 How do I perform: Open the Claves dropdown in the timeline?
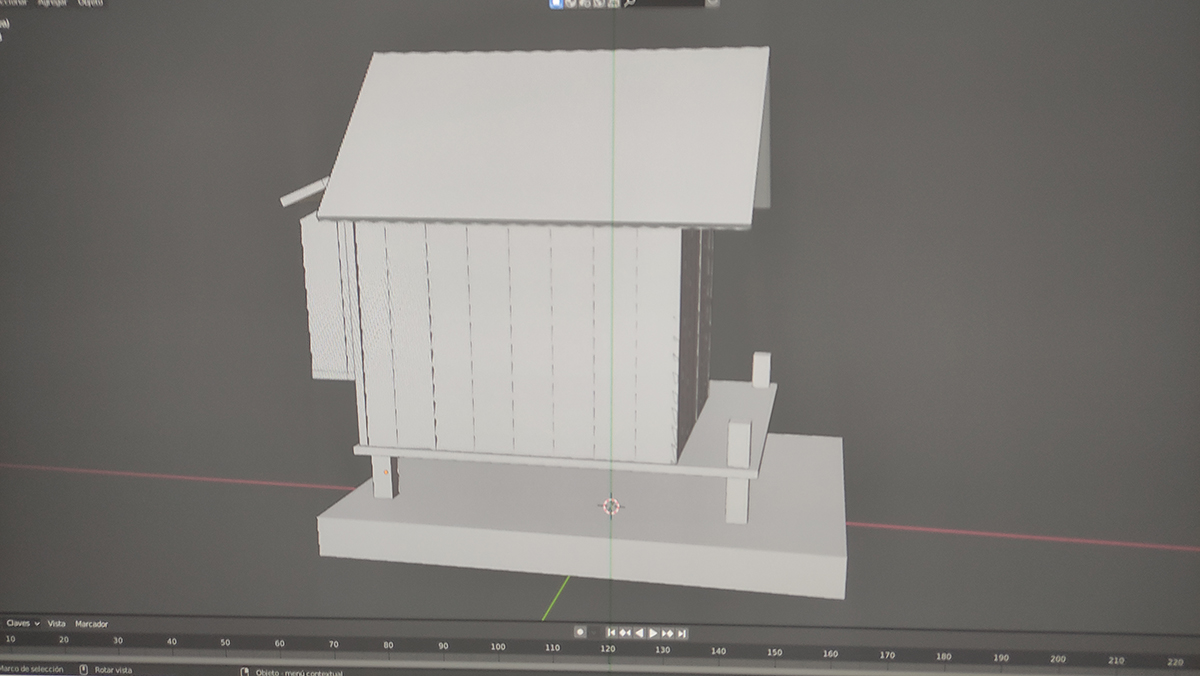(x=22, y=623)
